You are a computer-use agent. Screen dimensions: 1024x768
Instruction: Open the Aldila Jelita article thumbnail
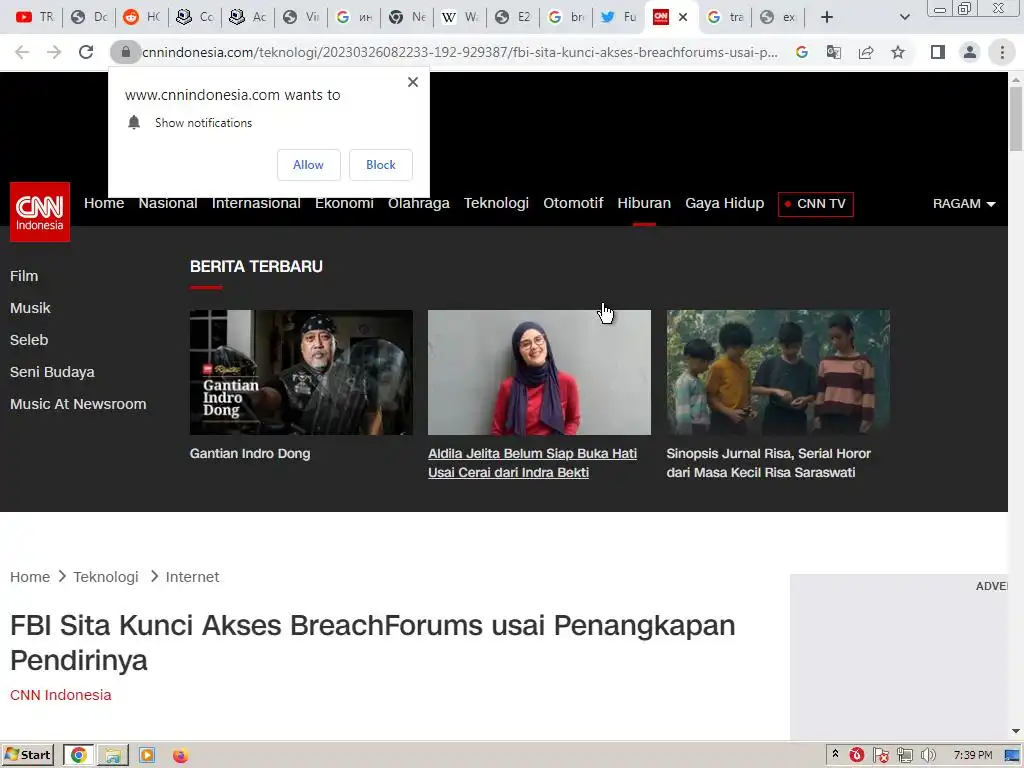click(539, 372)
